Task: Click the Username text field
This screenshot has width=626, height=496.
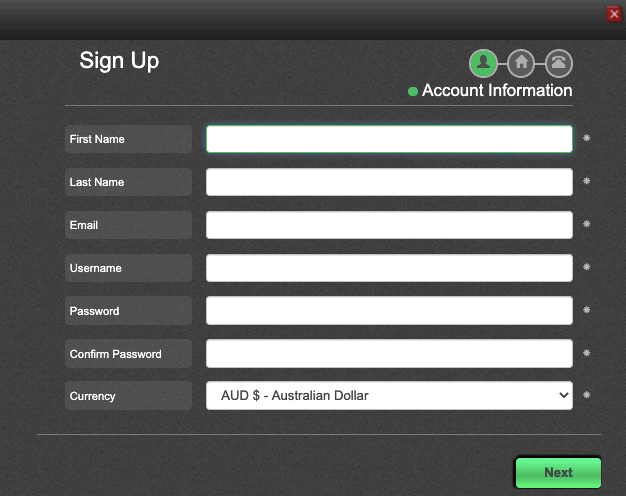Action: point(389,268)
